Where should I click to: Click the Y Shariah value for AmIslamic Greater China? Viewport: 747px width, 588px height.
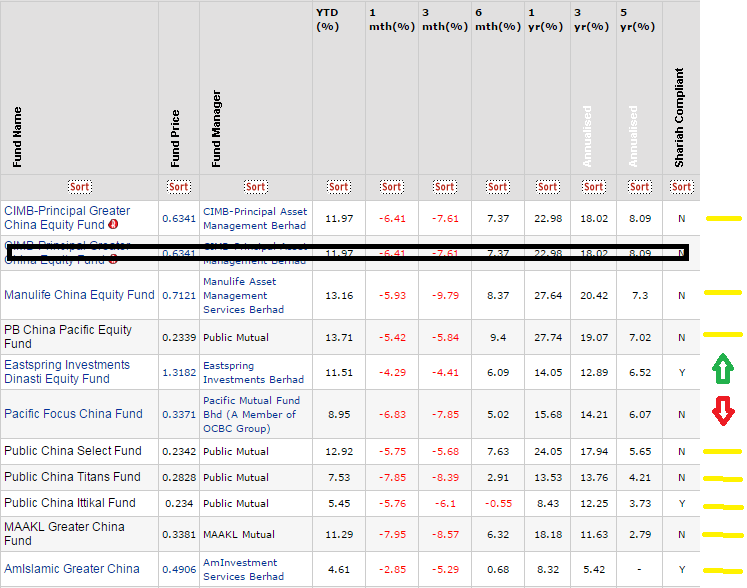tap(682, 569)
